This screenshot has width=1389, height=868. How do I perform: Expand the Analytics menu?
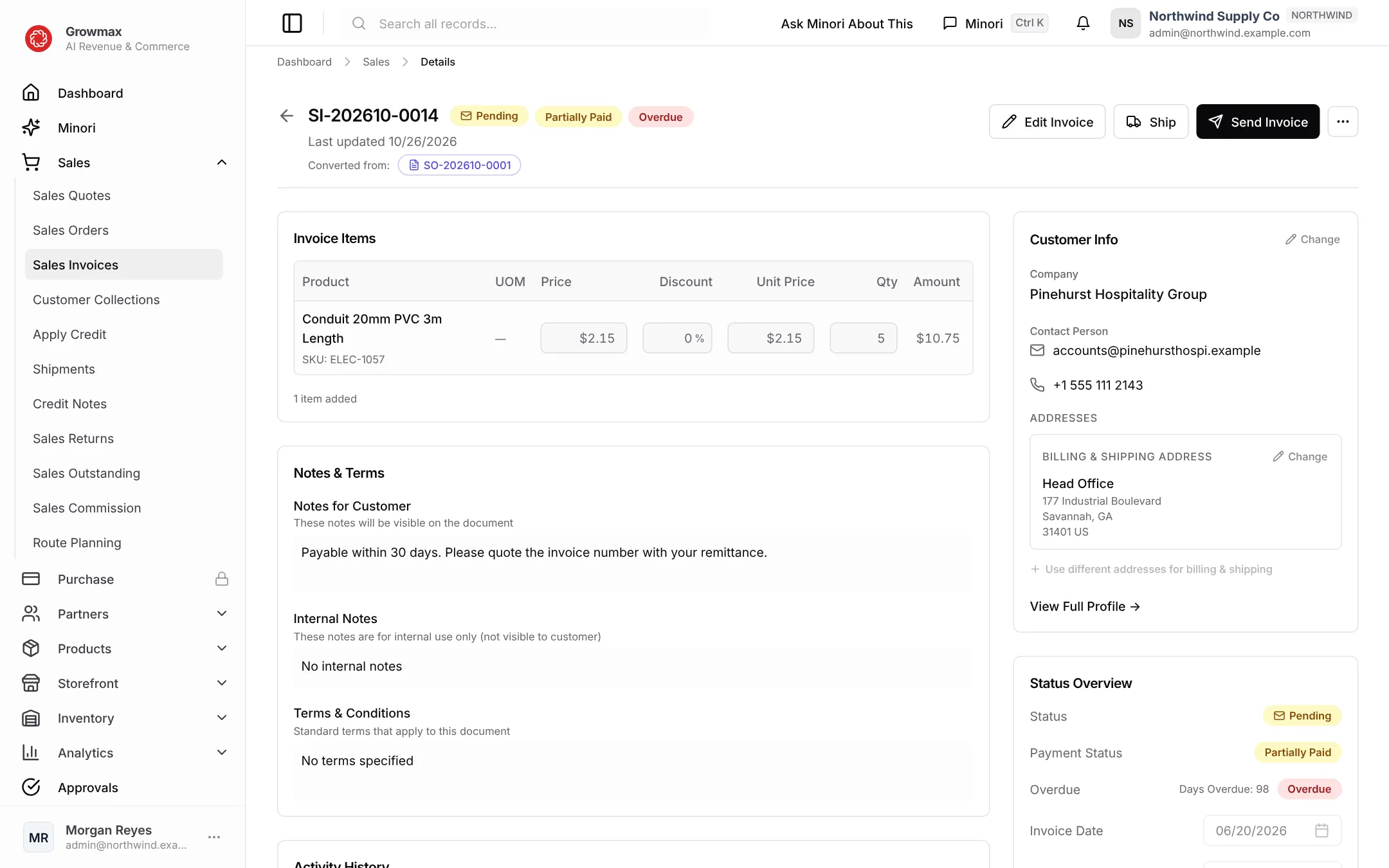click(222, 753)
